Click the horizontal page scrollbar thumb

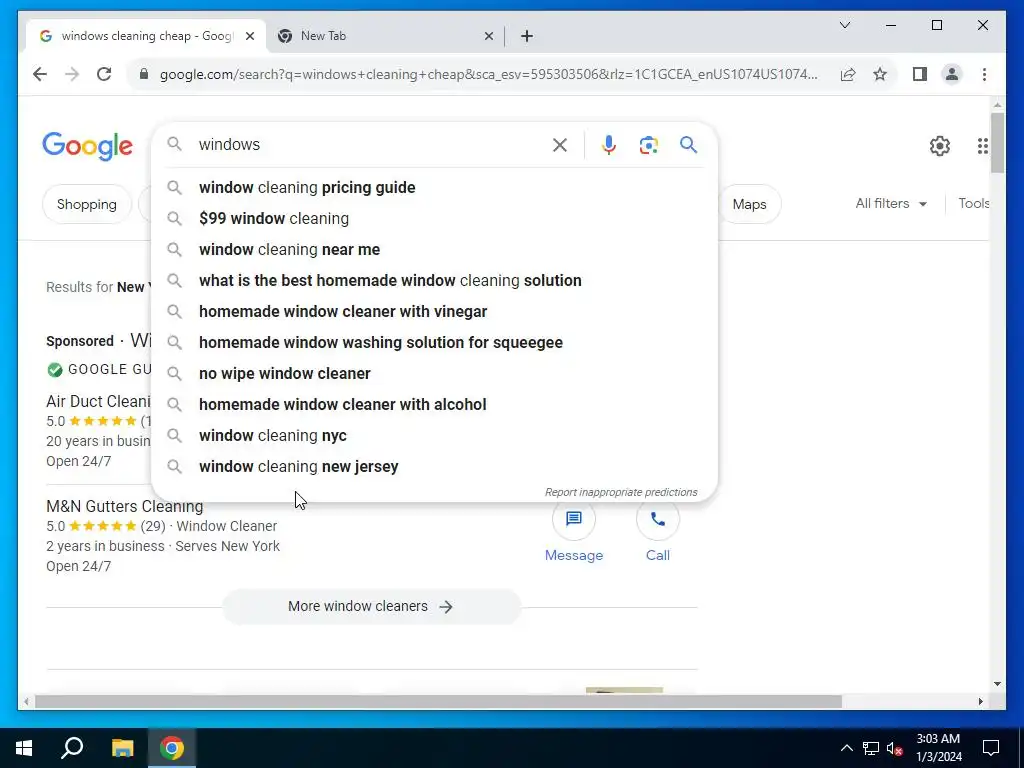pyautogui.click(x=438, y=702)
